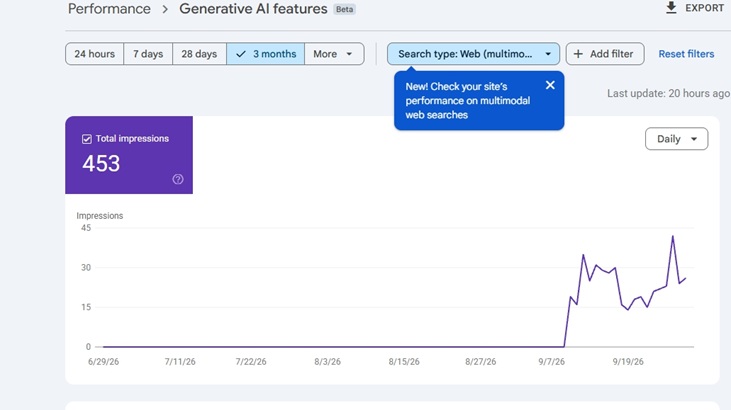Viewport: 731px width, 410px height.
Task: Click the 9/7/26 date axis label
Action: 552,361
